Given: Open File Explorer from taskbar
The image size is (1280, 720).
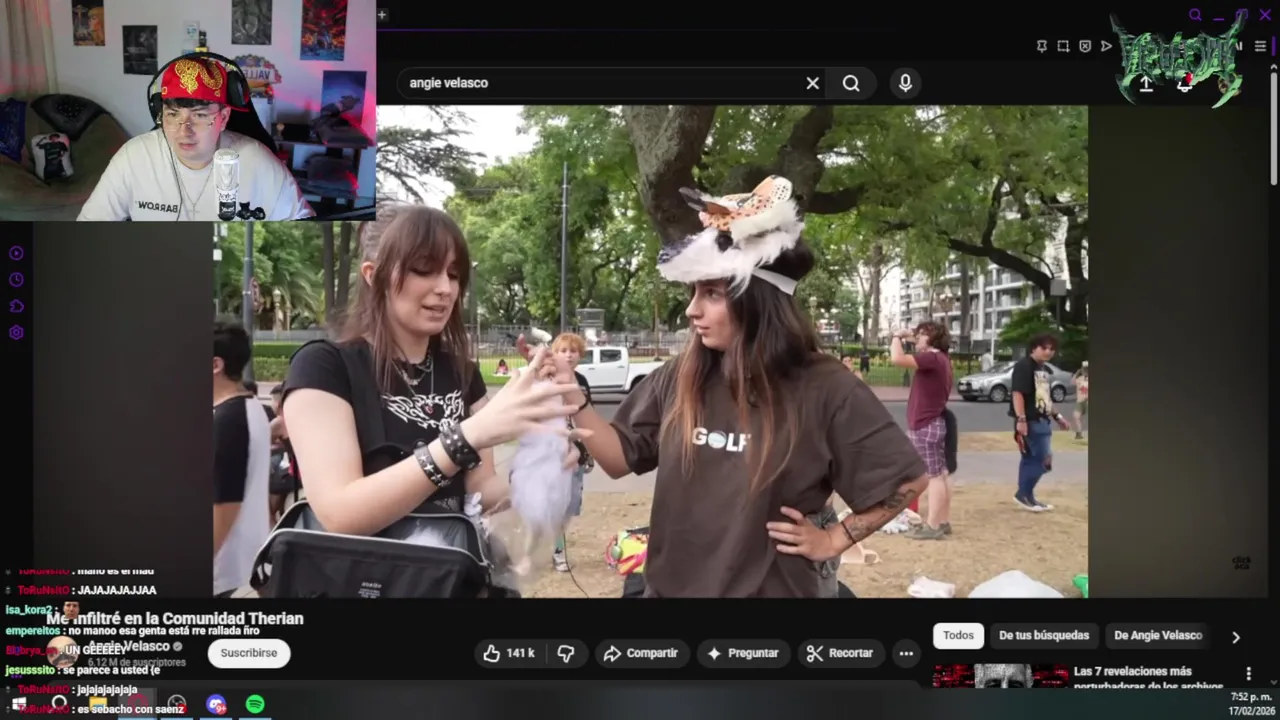Looking at the screenshot, I should point(98,704).
